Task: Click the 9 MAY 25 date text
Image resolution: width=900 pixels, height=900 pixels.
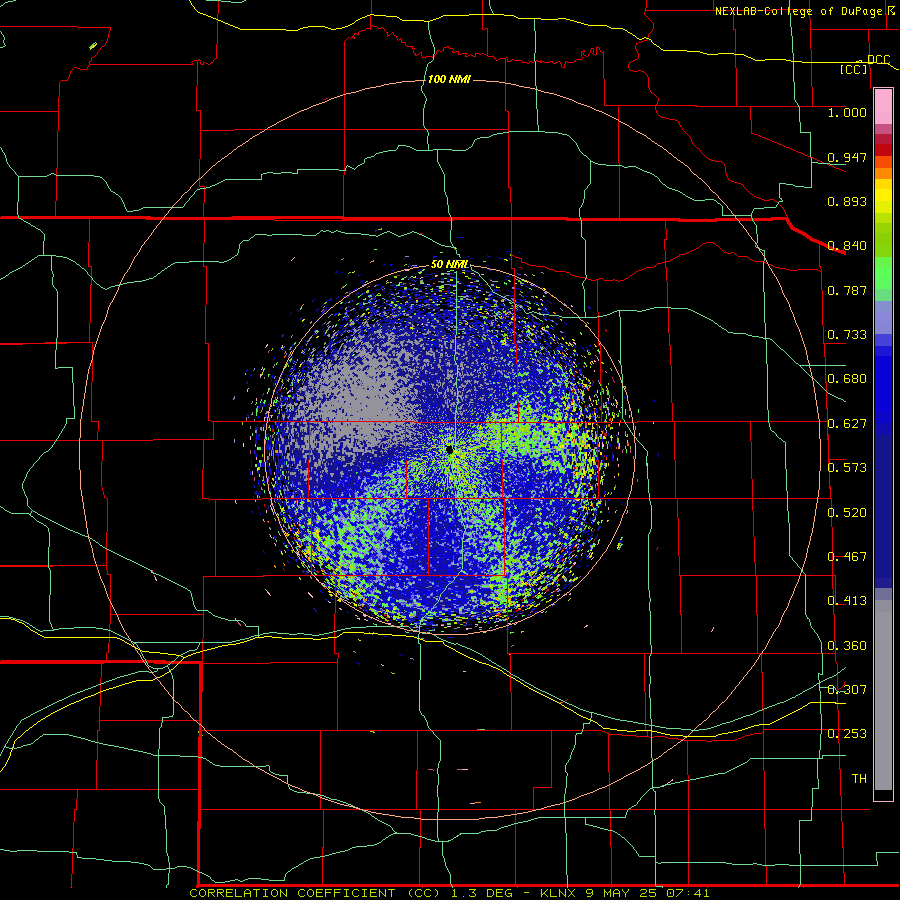Action: pyautogui.click(x=623, y=893)
